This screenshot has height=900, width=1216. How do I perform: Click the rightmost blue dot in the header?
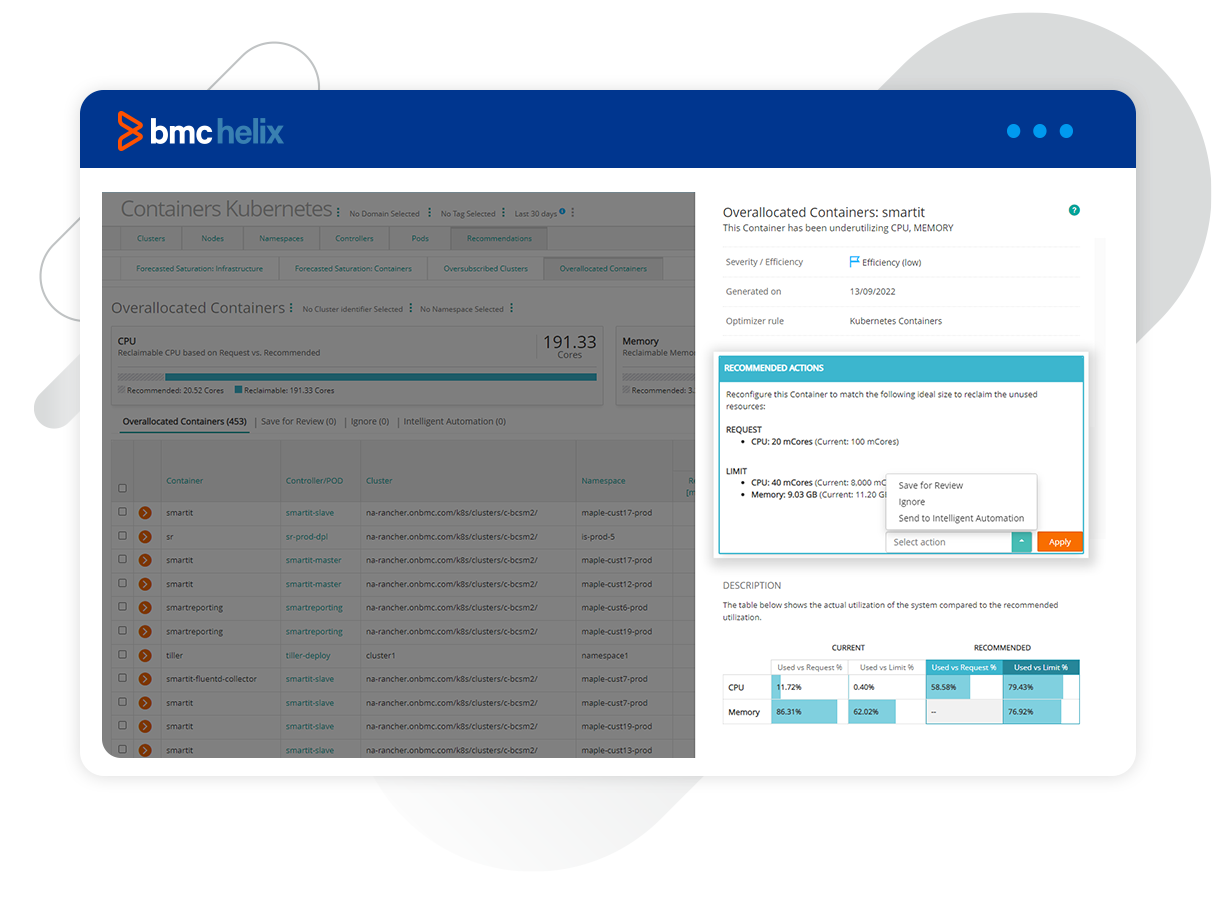(1066, 131)
